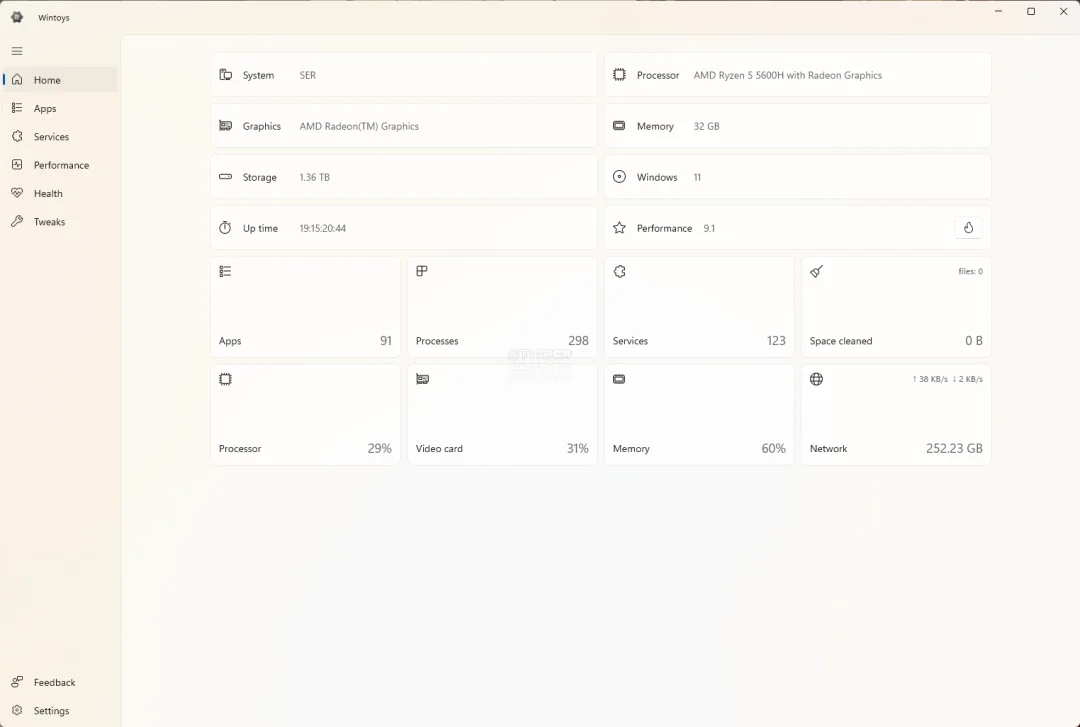Click the Storage drive icon
The width and height of the screenshot is (1080, 727).
tap(225, 176)
